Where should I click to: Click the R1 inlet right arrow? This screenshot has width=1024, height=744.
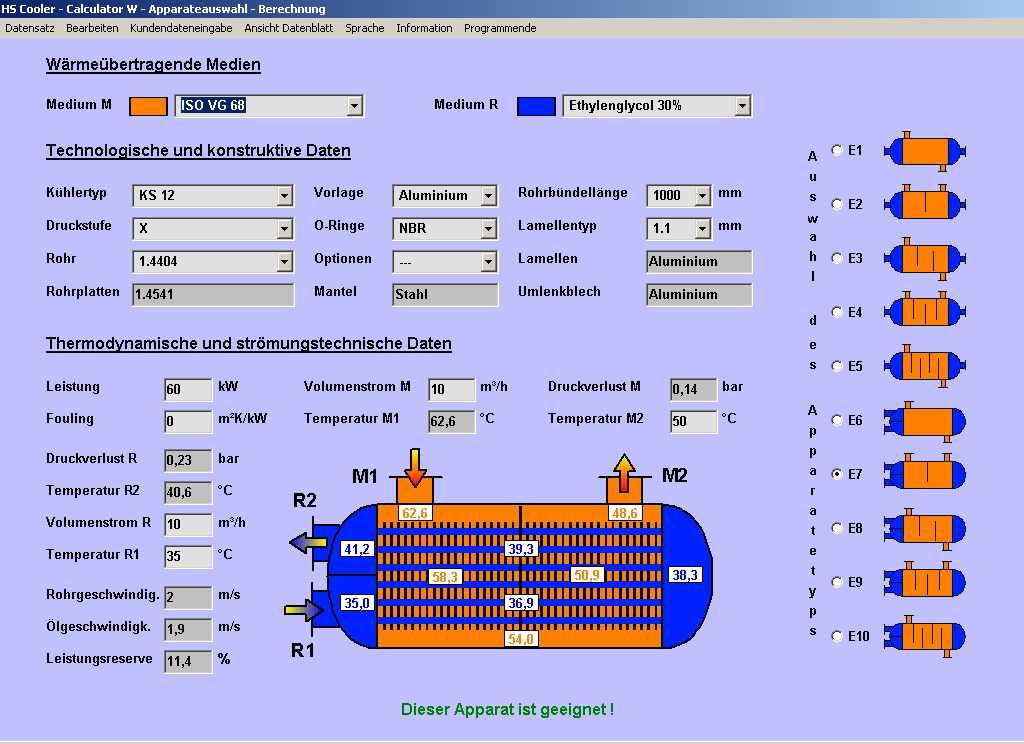pos(305,608)
